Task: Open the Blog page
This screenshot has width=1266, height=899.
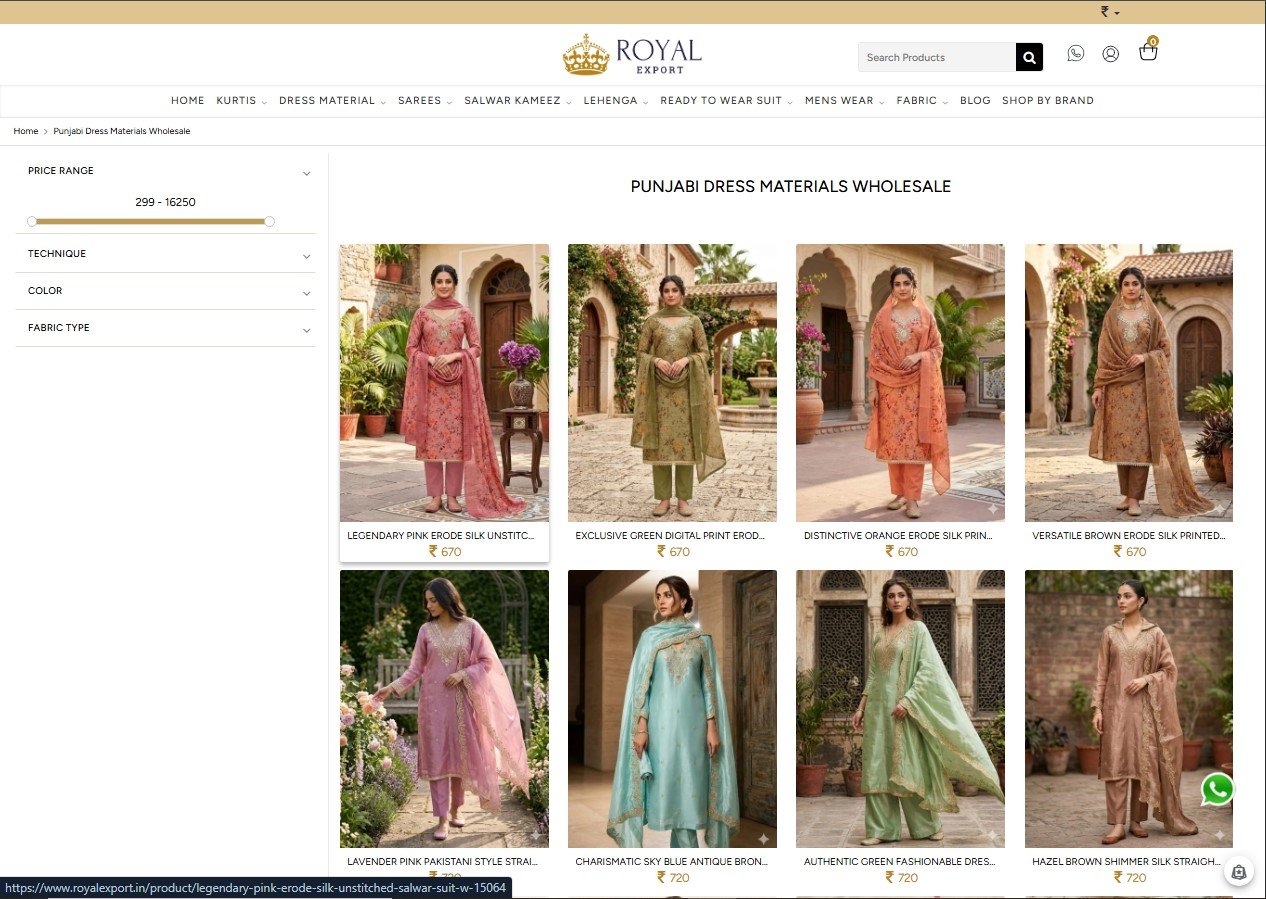Action: tap(975, 101)
